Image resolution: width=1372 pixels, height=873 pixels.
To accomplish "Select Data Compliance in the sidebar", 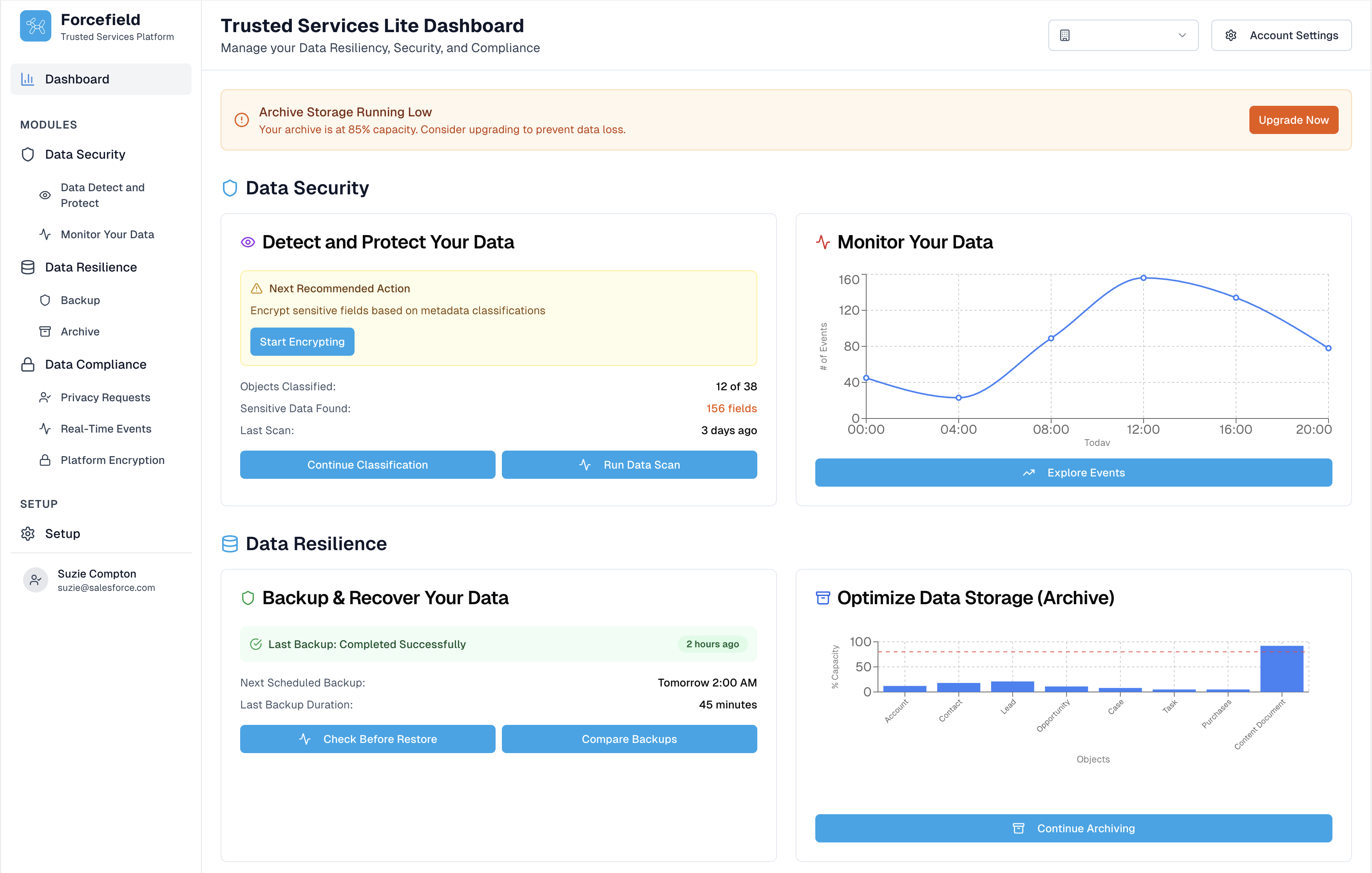I will 95,364.
